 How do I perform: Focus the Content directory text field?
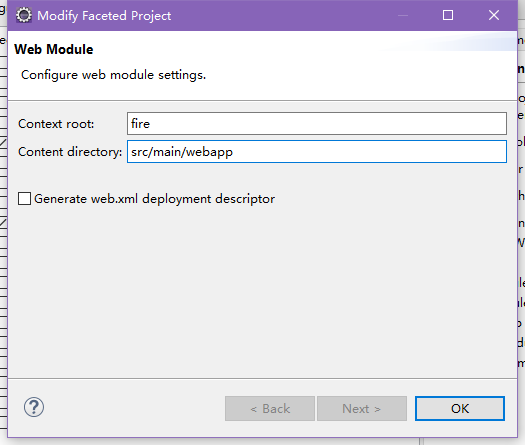(317, 152)
